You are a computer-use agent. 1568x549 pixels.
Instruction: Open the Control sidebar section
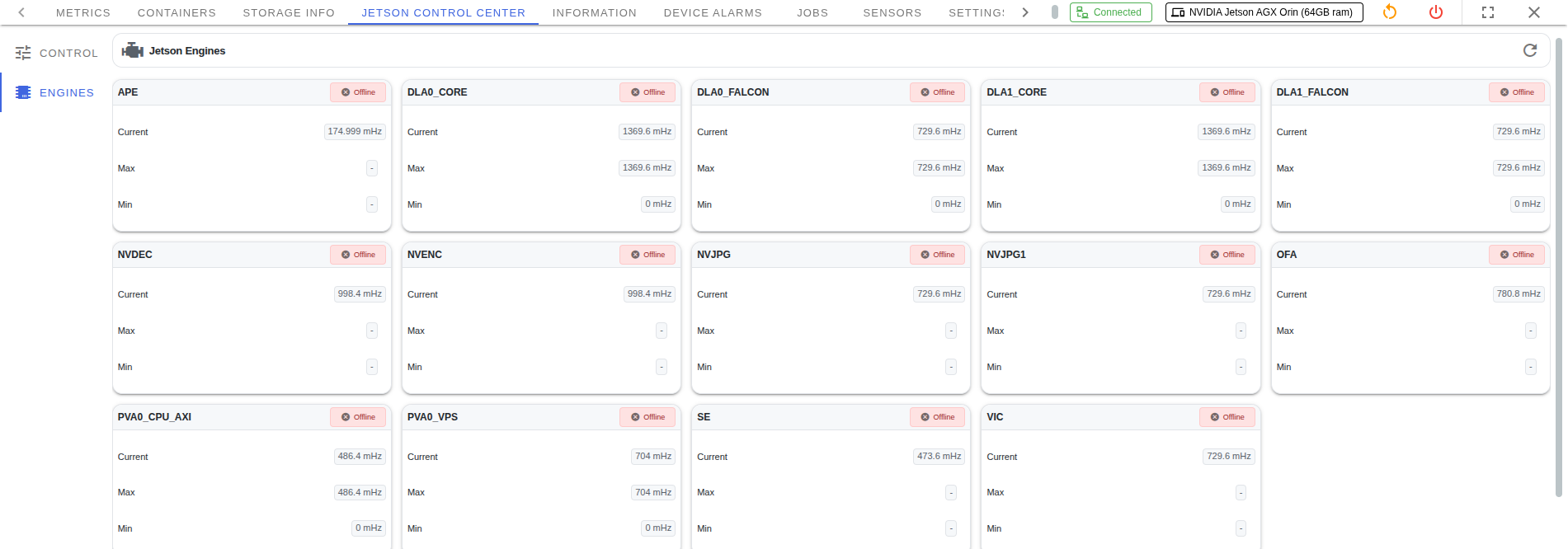pyautogui.click(x=56, y=53)
